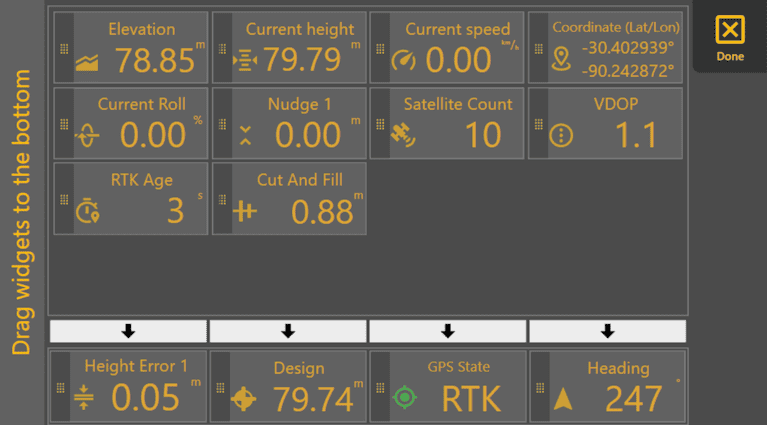The height and width of the screenshot is (425, 767).
Task: Select the Height Error 1 widget label
Action: [136, 367]
